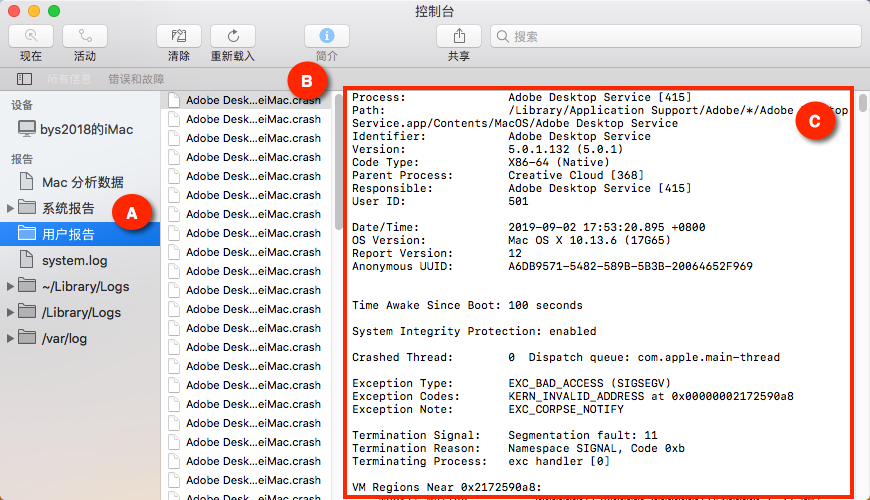Click version text '5.0.1.132 (5.0.1)'

[565, 149]
